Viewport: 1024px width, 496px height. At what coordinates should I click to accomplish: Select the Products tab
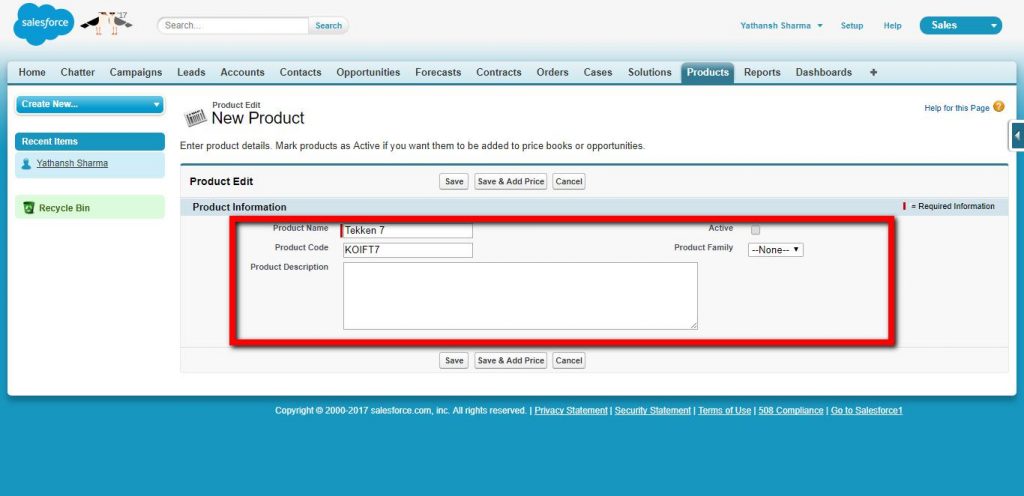pos(708,72)
